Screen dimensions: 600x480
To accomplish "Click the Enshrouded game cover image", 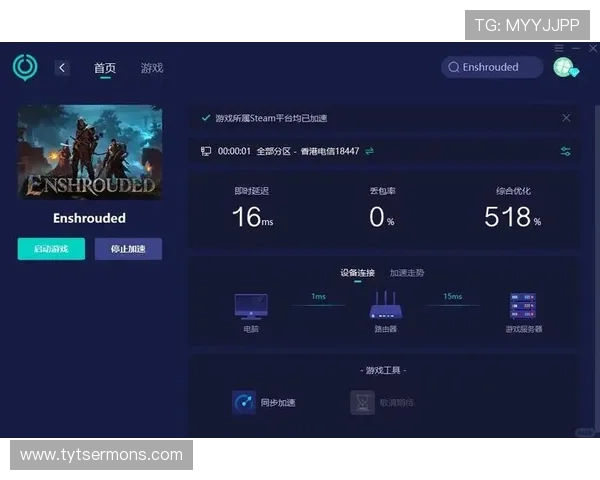I will [90, 152].
